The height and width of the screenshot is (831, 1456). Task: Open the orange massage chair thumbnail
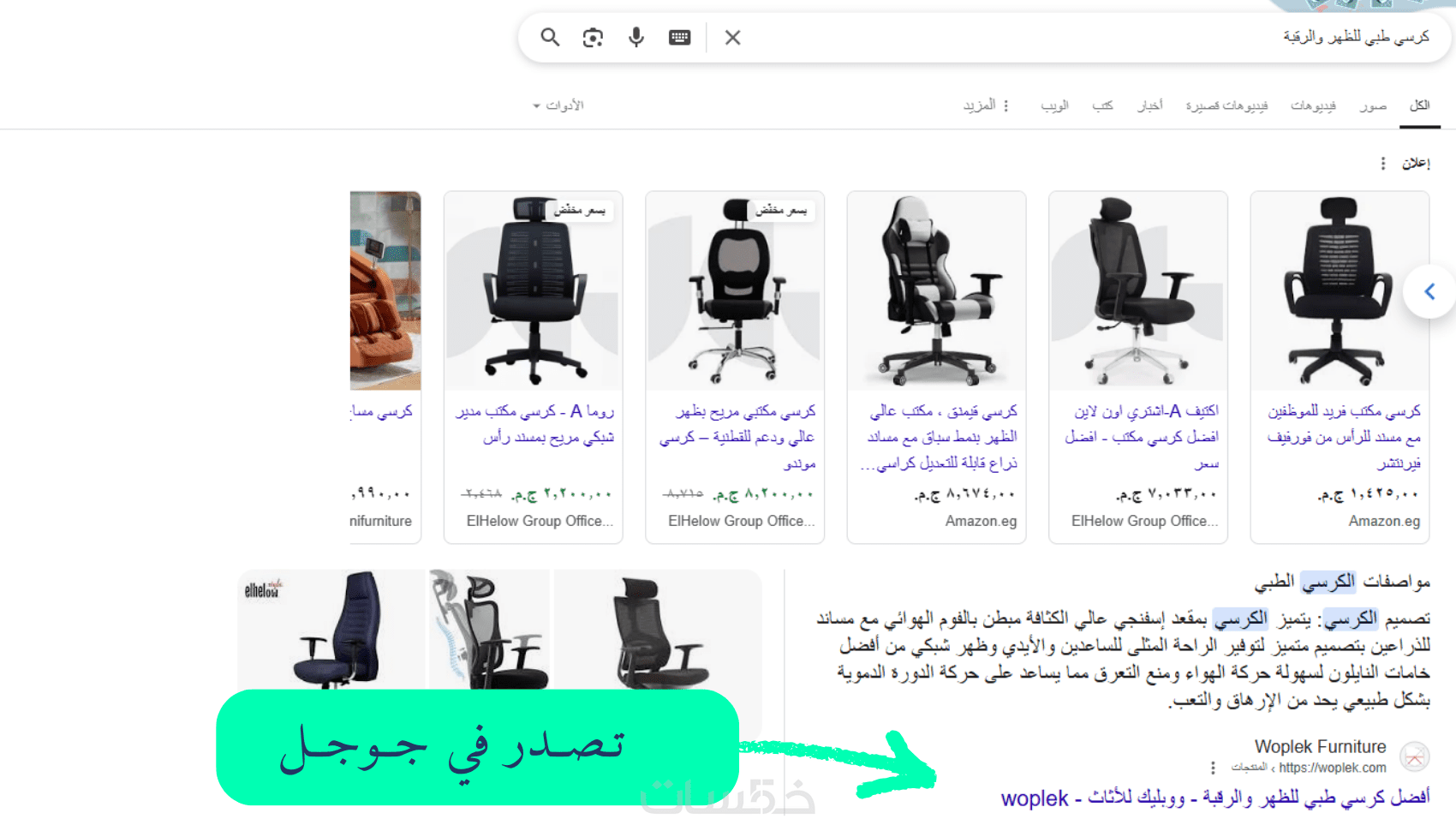pos(385,290)
